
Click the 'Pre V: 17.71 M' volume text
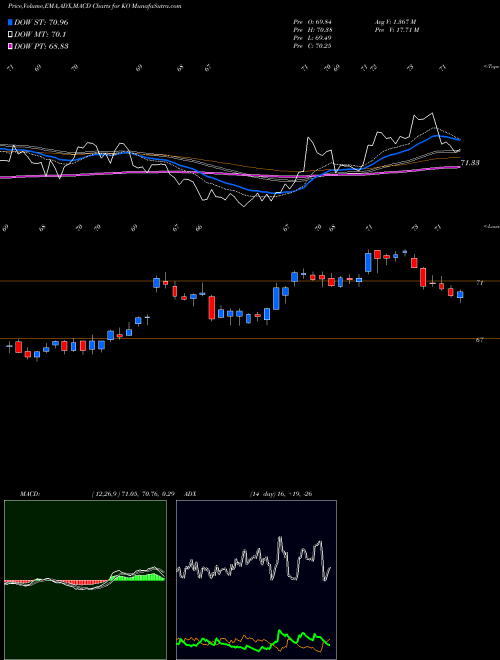[396, 30]
